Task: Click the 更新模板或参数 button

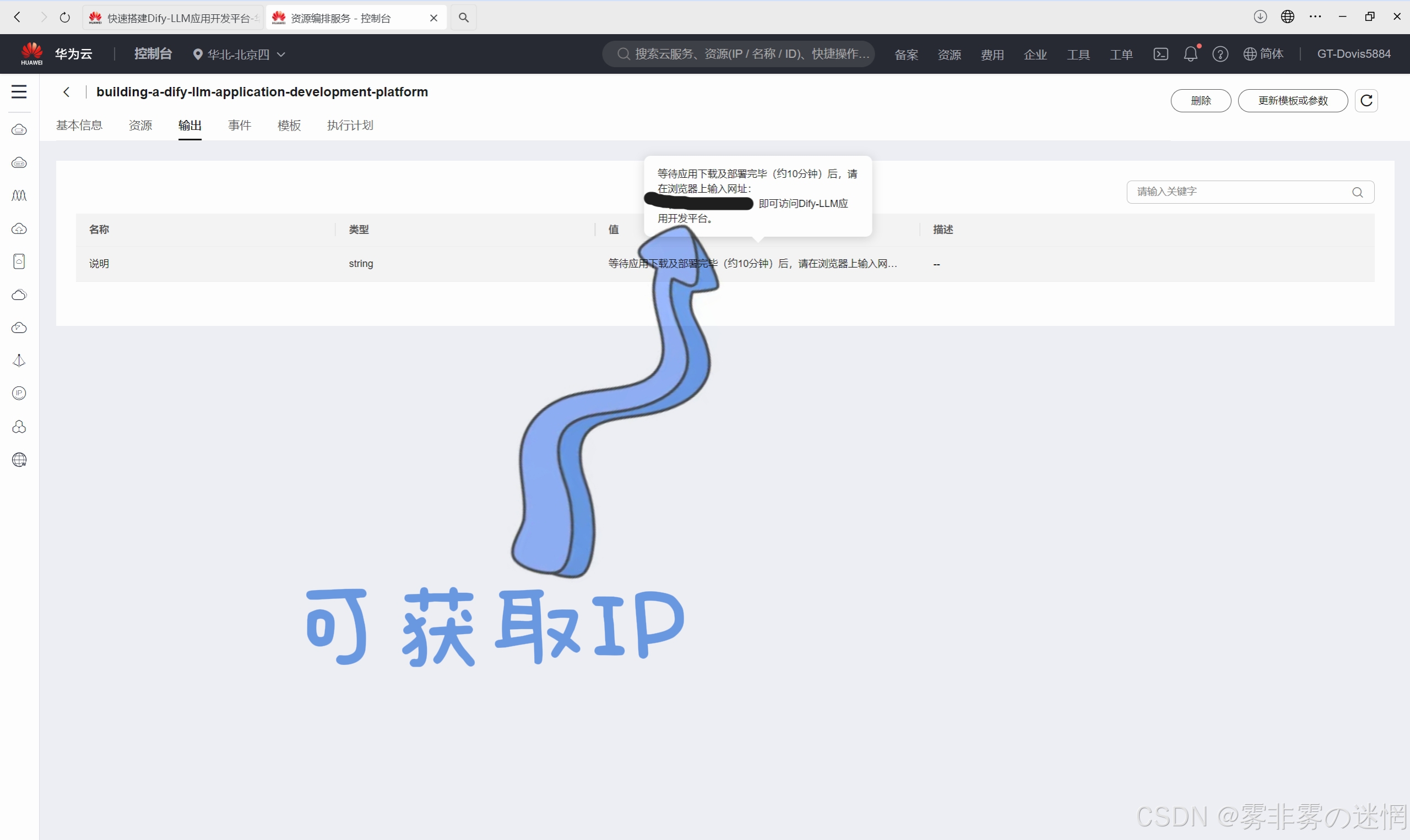Action: 1293,101
